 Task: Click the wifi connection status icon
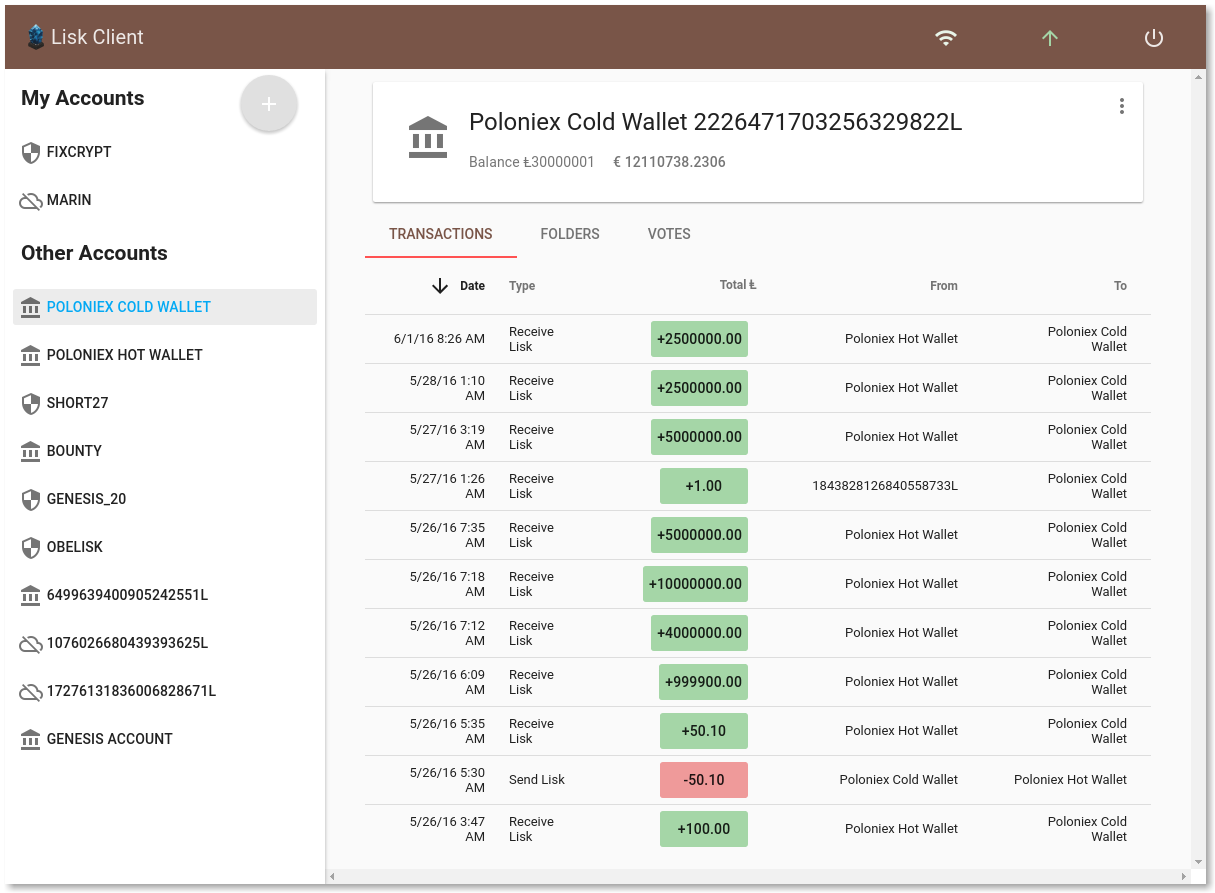(946, 38)
